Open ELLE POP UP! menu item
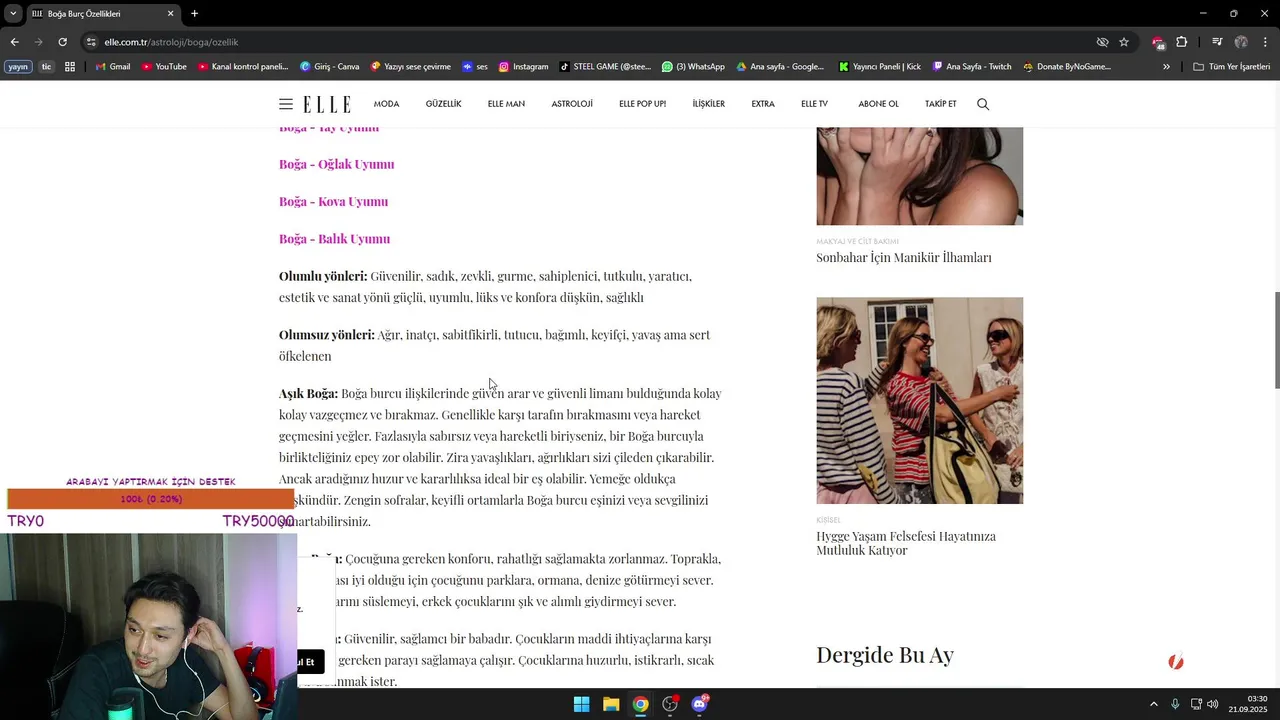Image resolution: width=1280 pixels, height=720 pixels. click(x=642, y=104)
